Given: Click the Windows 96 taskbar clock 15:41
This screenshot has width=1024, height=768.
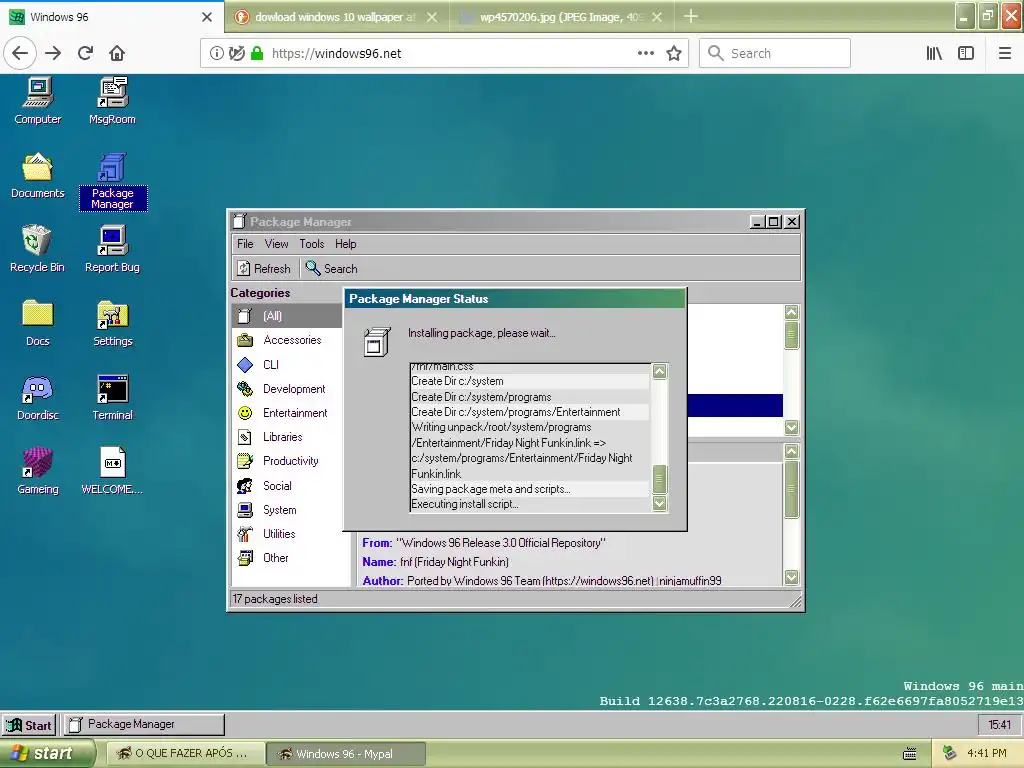Looking at the screenshot, I should coord(999,724).
